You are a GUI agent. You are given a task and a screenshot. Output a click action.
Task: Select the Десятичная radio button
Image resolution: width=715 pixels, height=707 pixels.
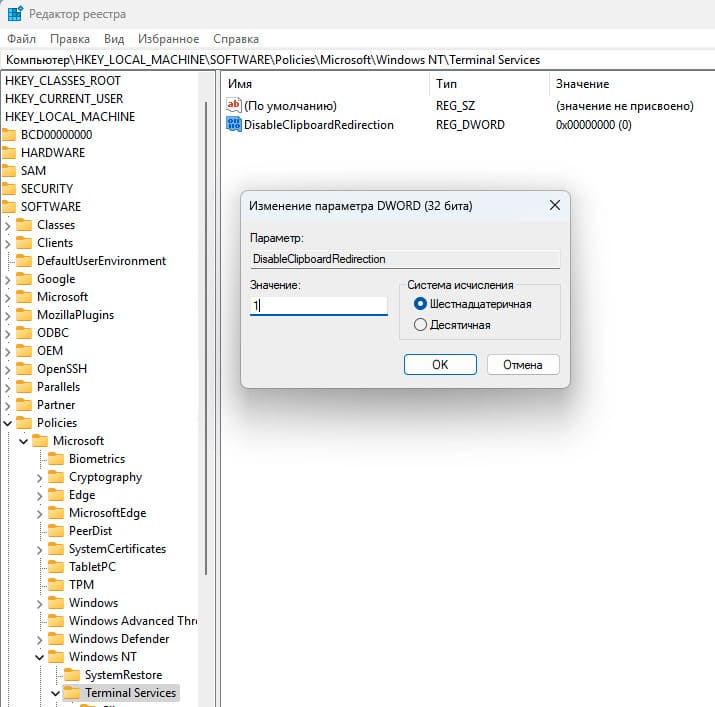point(420,325)
